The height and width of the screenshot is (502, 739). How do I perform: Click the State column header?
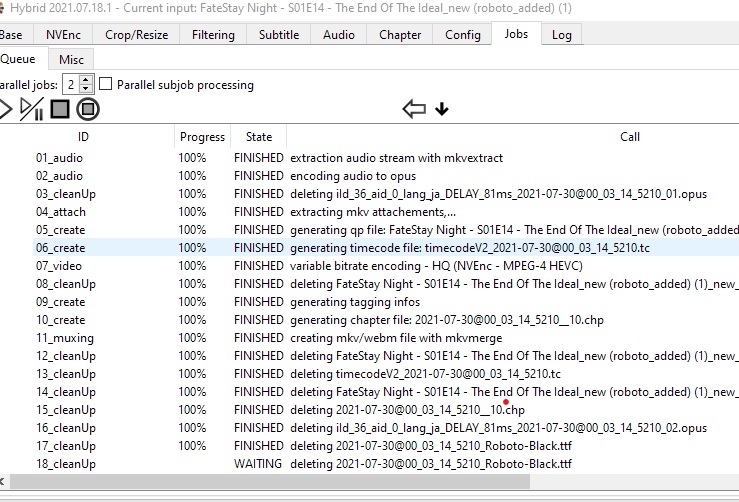pos(258,137)
